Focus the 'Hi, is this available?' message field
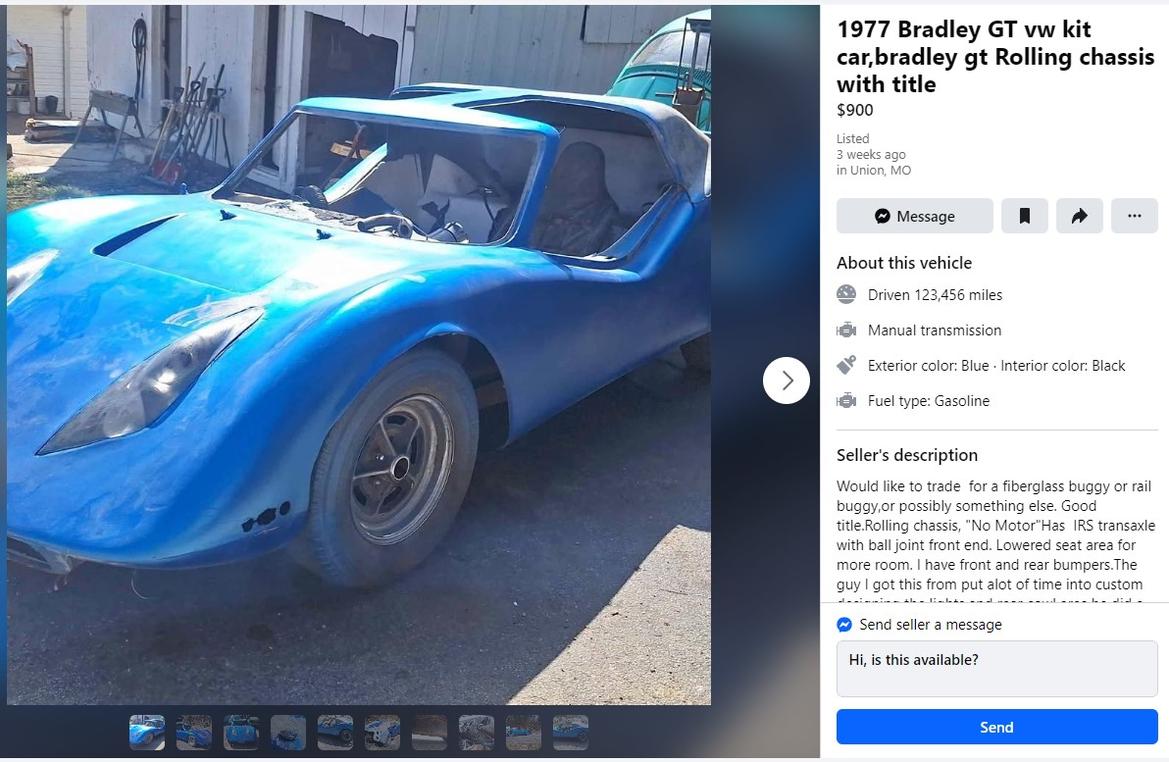1169x762 pixels. (x=997, y=669)
